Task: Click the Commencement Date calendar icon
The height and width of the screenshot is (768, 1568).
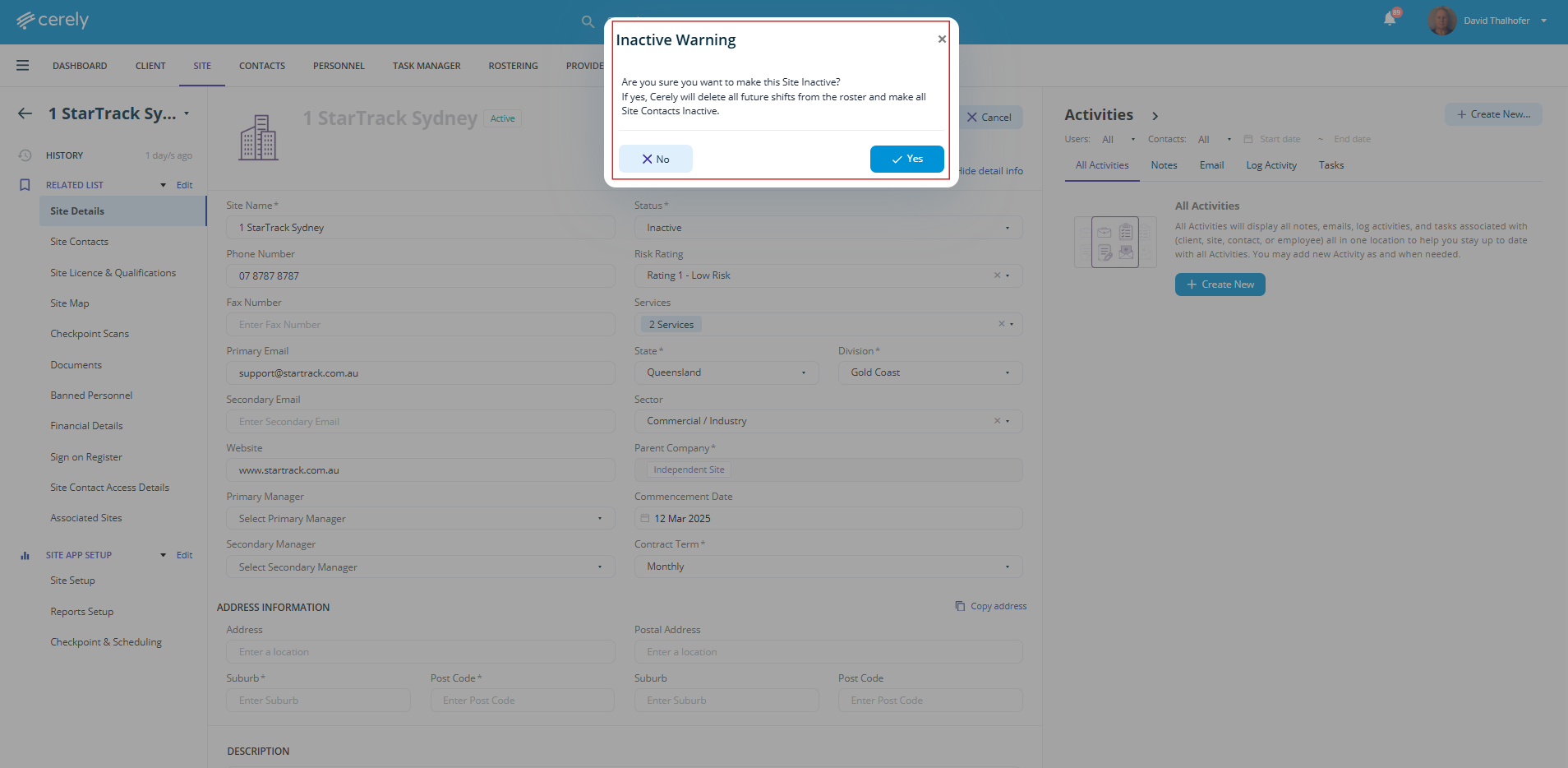Action: click(645, 518)
